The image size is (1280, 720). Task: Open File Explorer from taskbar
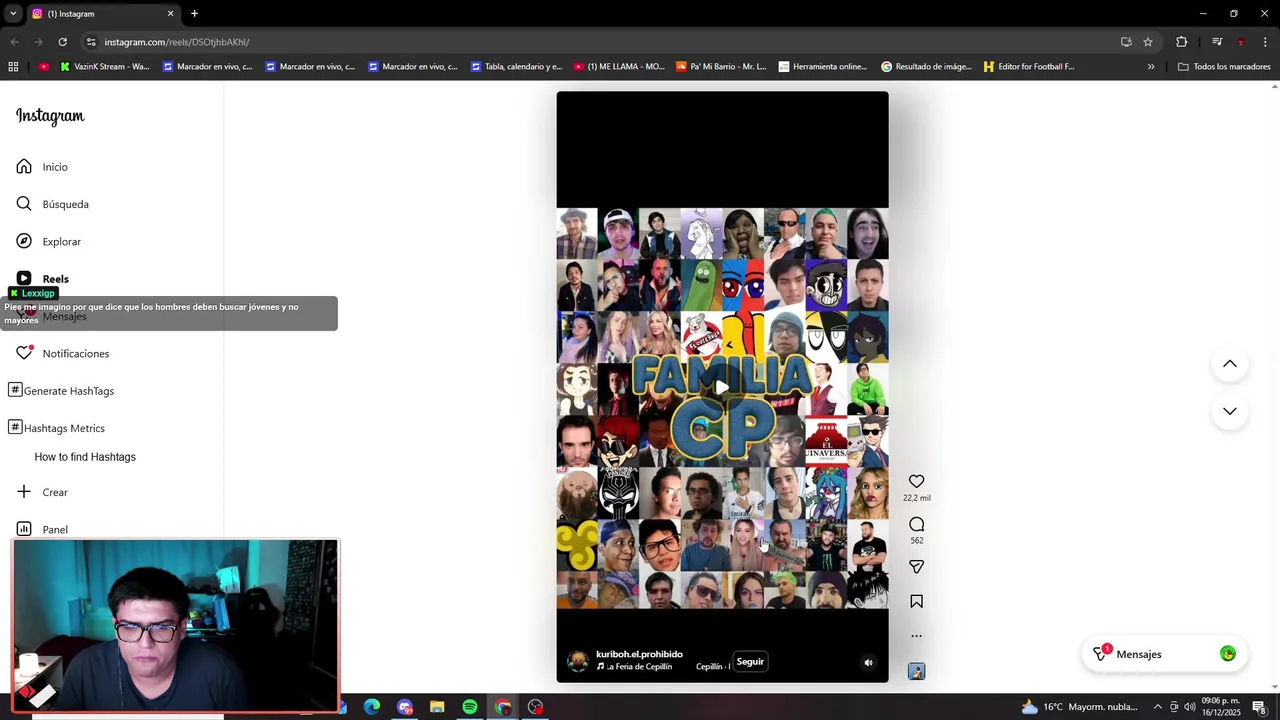(437, 707)
